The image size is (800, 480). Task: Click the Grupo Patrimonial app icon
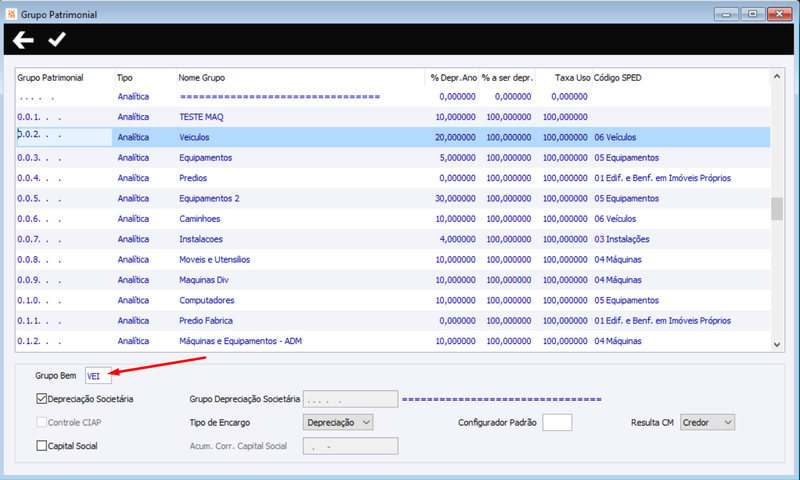click(x=11, y=14)
